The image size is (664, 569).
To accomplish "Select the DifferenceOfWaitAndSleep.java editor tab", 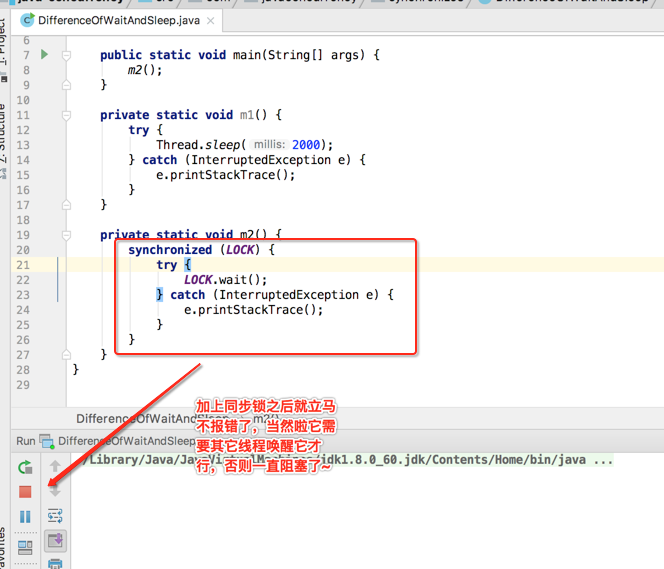I will (x=117, y=20).
